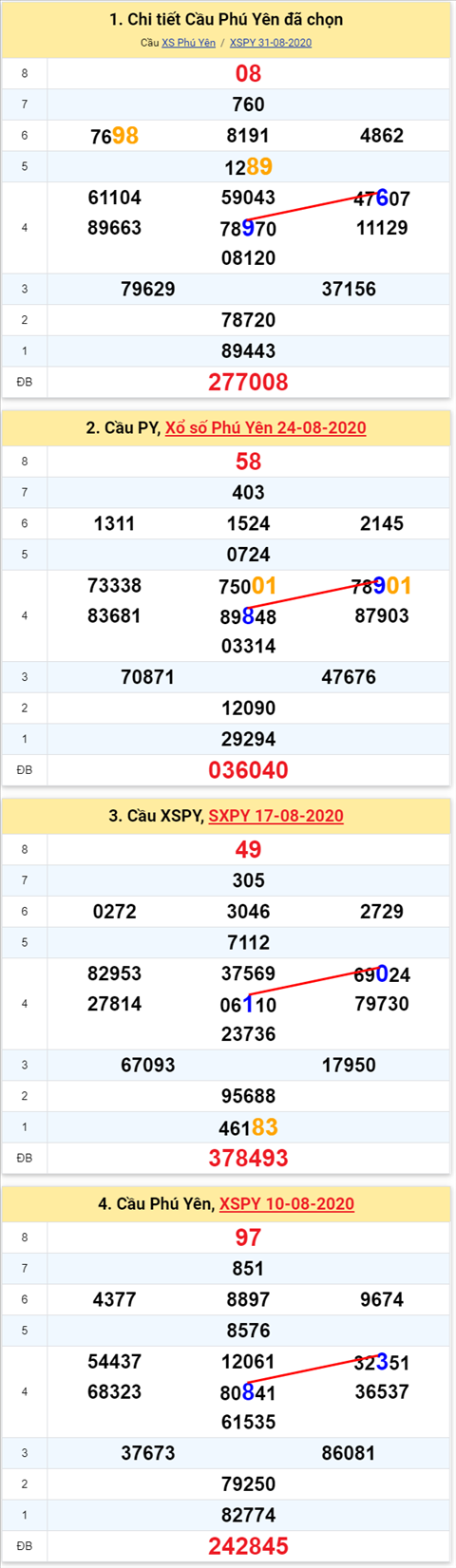Viewport: 456px width, 1568px height.
Task: Select the prize-3 number 79629
Action: tap(148, 290)
